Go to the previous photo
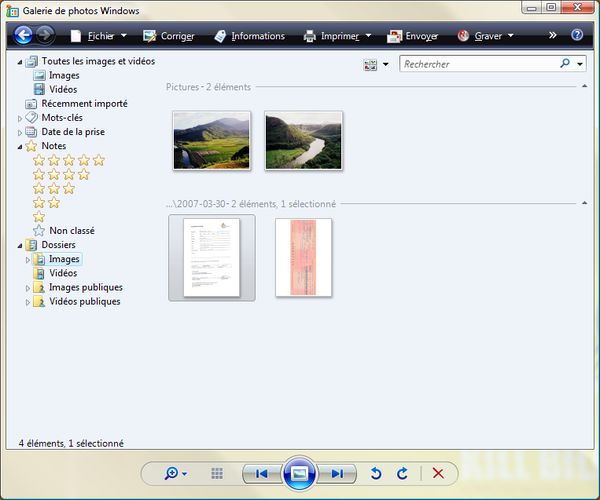This screenshot has height=500, width=600. point(261,474)
